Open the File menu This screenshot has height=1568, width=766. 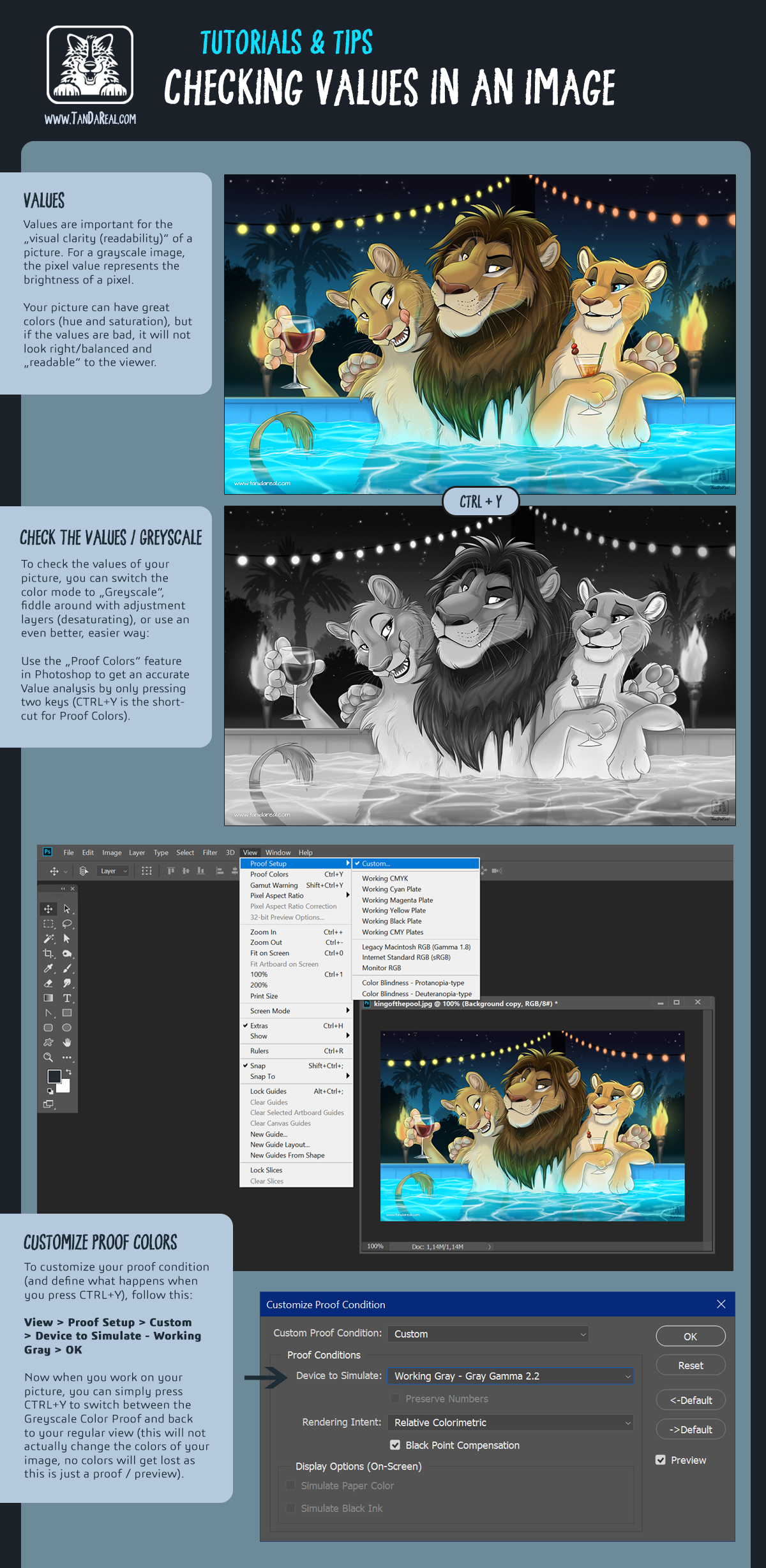point(68,852)
